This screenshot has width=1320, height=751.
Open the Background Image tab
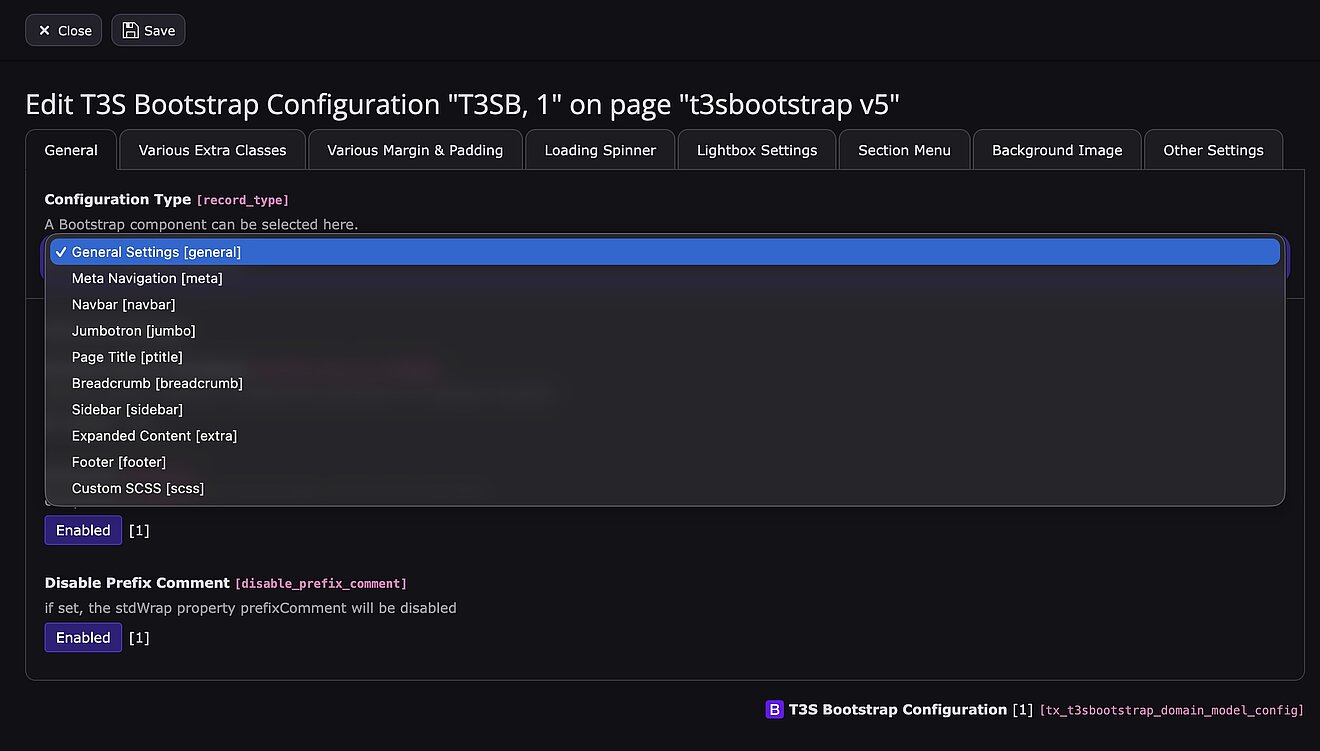coord(1056,150)
